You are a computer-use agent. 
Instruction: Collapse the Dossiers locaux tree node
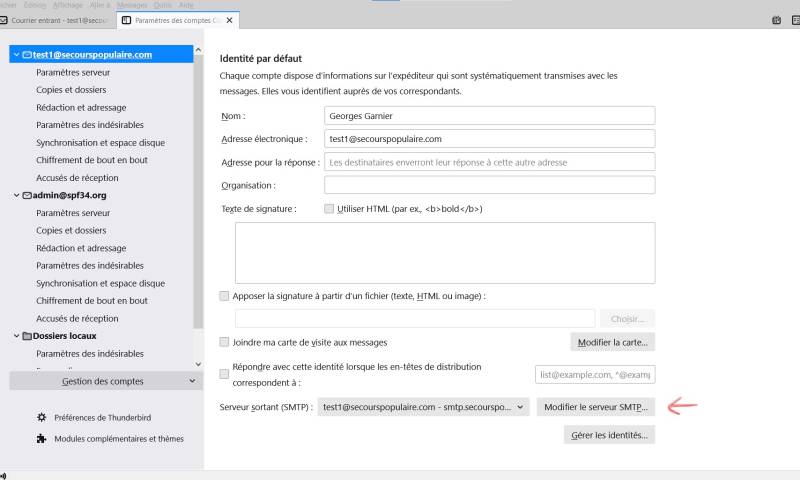click(16, 336)
